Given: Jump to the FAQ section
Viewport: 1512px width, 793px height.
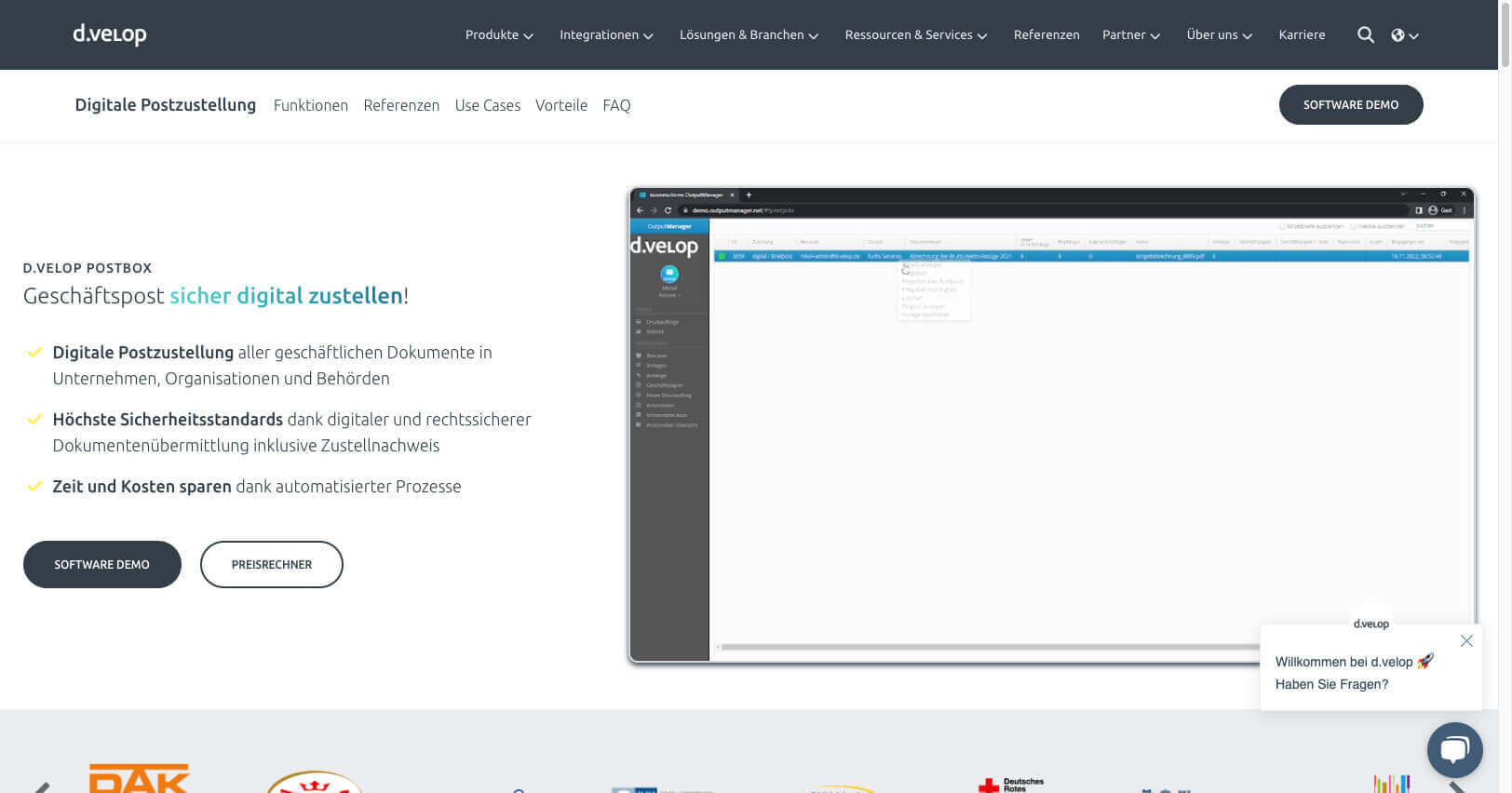Looking at the screenshot, I should 616,105.
